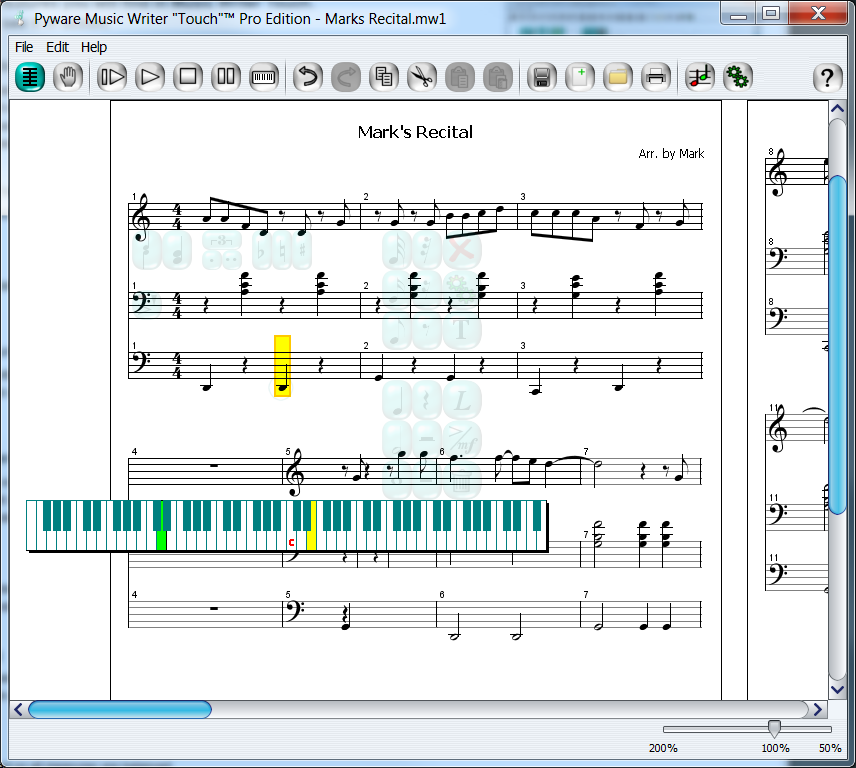Open settings with green gears icon
856x768 pixels.
pos(738,77)
